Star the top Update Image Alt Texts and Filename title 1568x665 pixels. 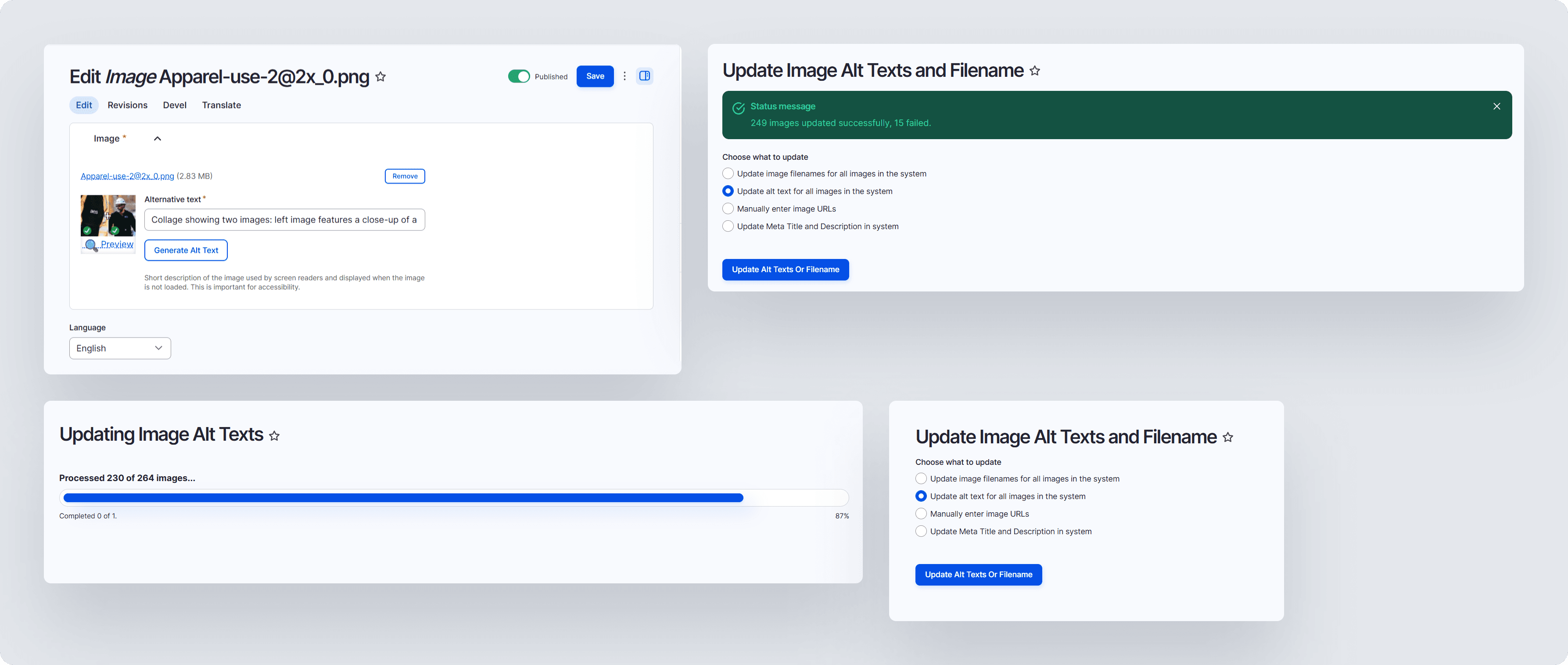(x=1035, y=71)
